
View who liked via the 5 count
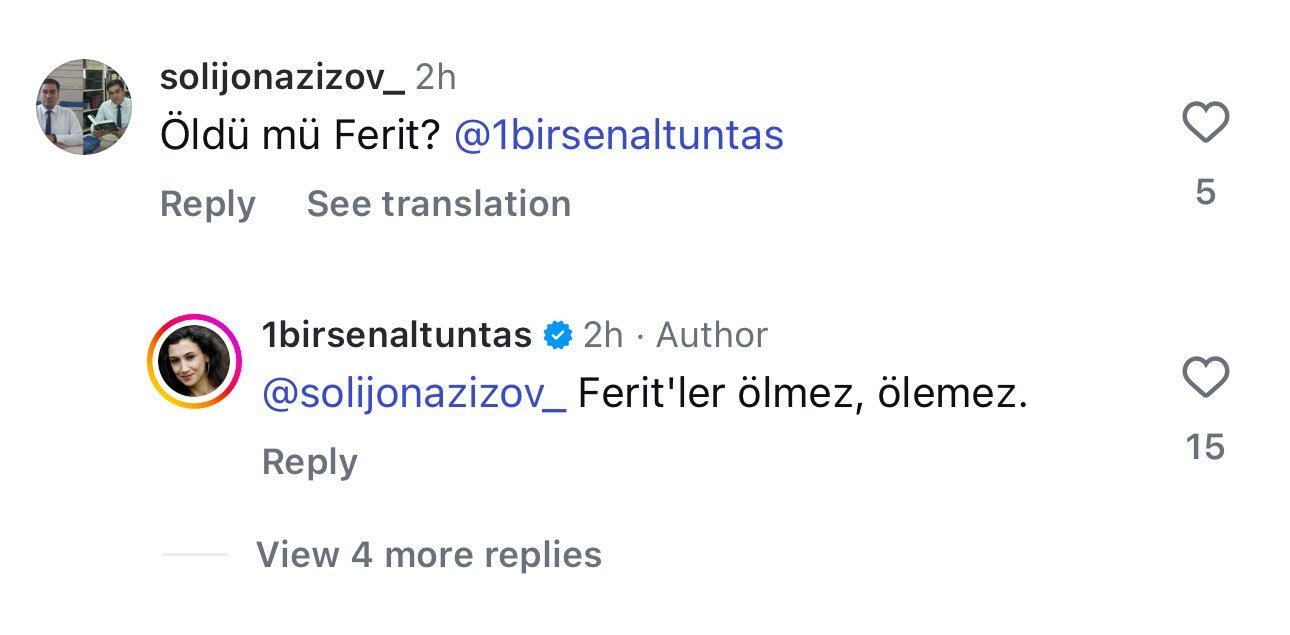(x=1205, y=191)
